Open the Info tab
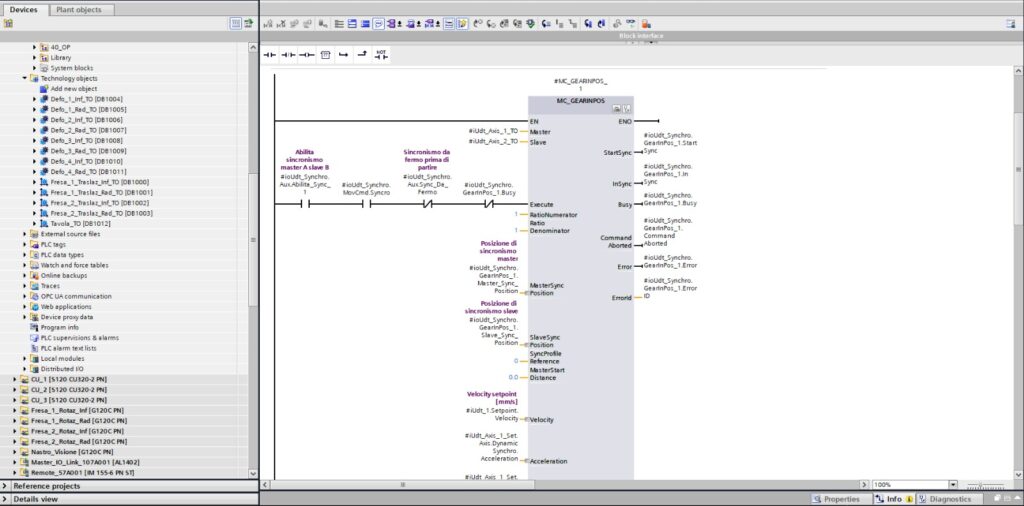This screenshot has height=506, width=1024. [894, 499]
